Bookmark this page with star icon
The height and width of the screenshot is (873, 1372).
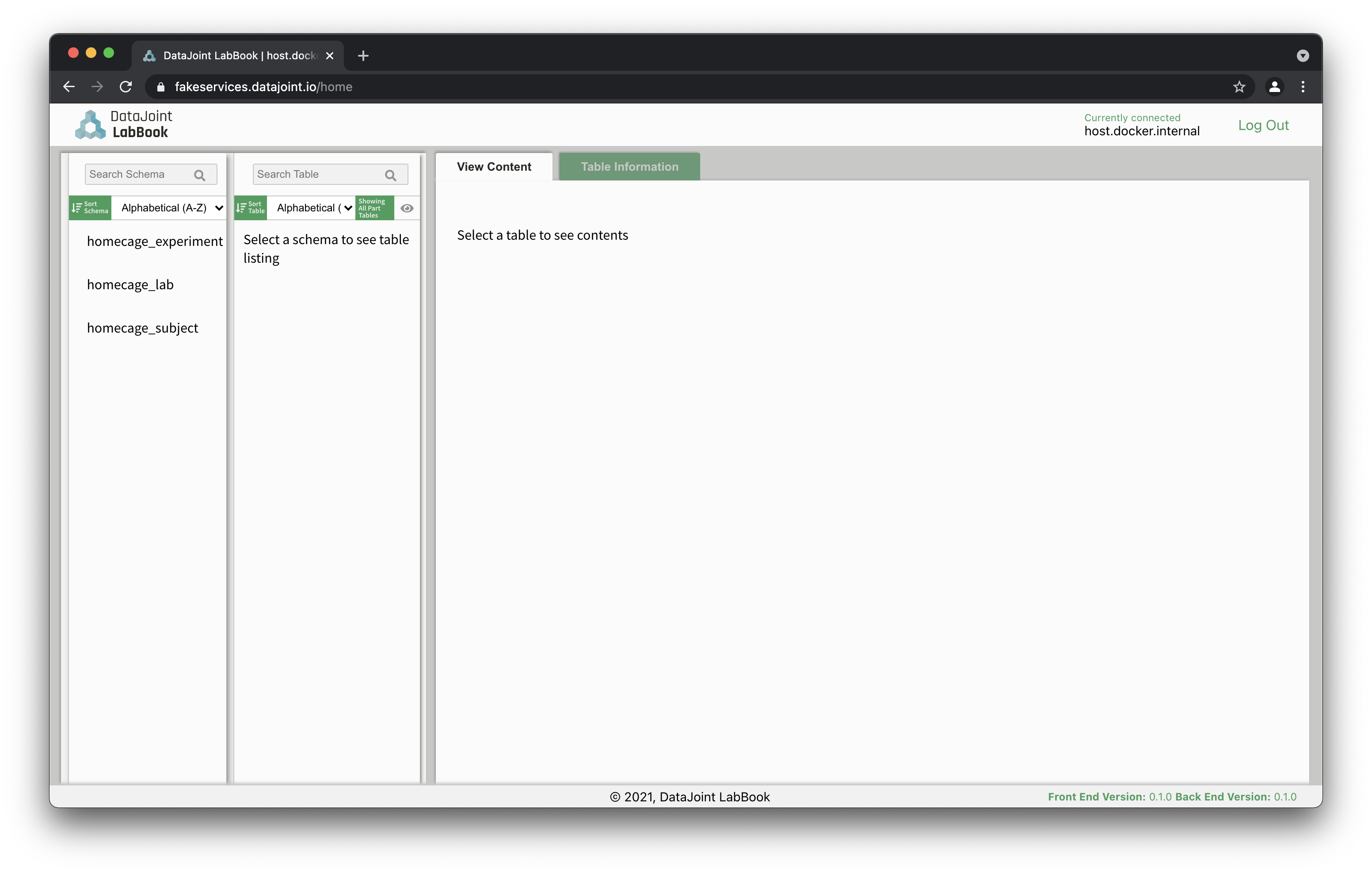coord(1239,87)
